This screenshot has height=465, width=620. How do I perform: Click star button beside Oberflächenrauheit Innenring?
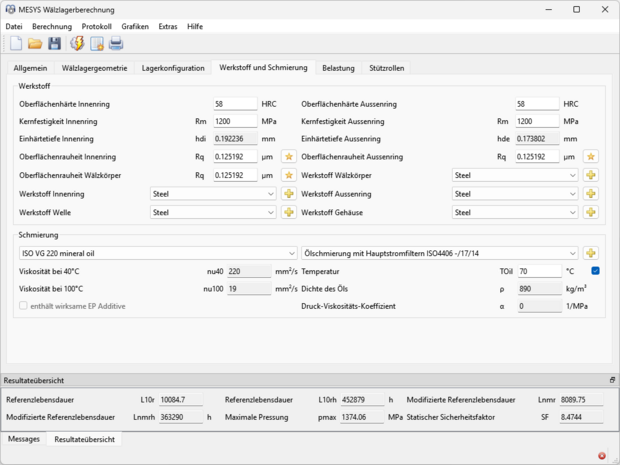(x=288, y=157)
